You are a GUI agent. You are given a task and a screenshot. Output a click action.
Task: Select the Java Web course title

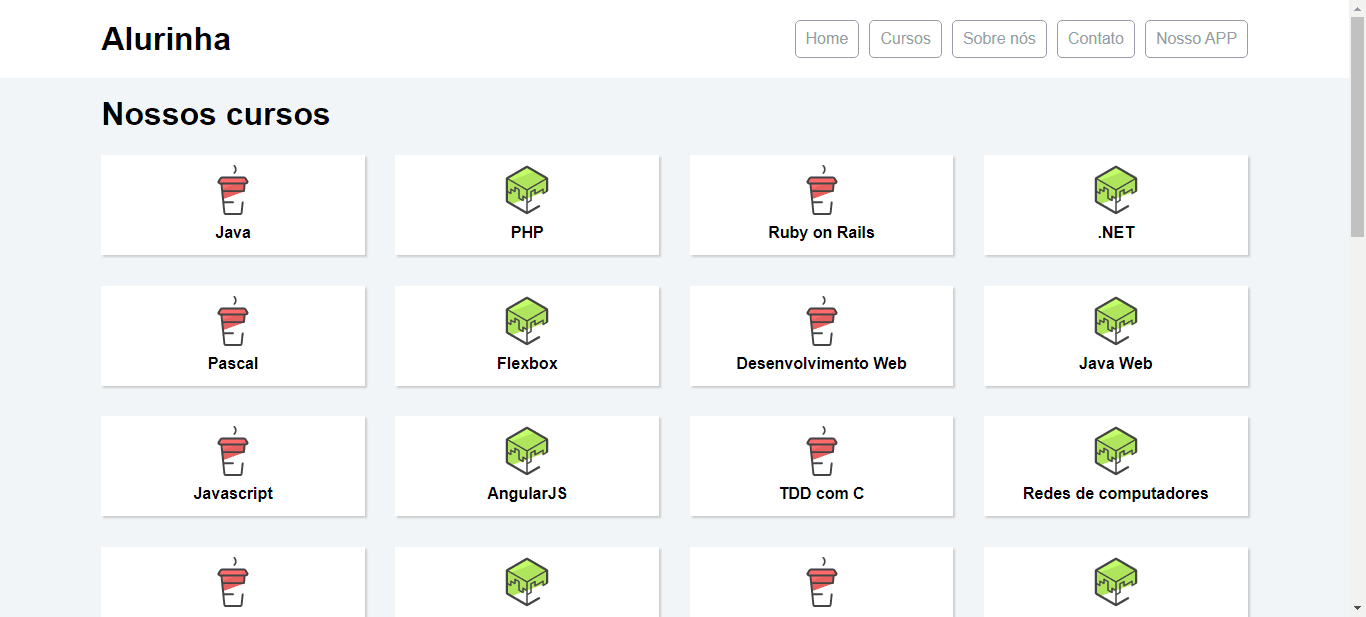[1116, 363]
